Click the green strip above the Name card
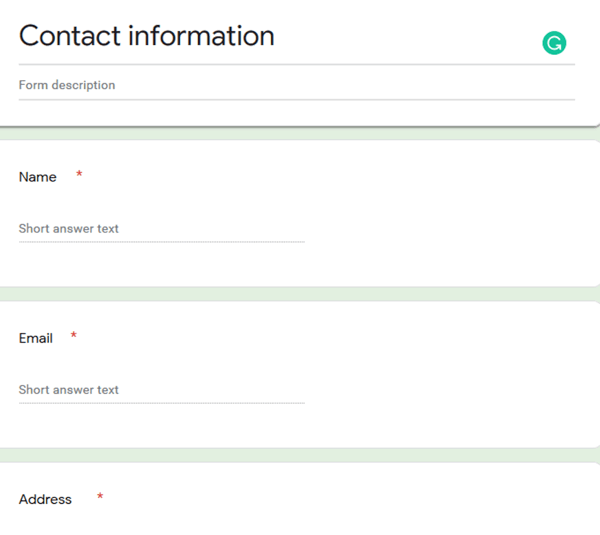The image size is (600, 535). coord(300,134)
